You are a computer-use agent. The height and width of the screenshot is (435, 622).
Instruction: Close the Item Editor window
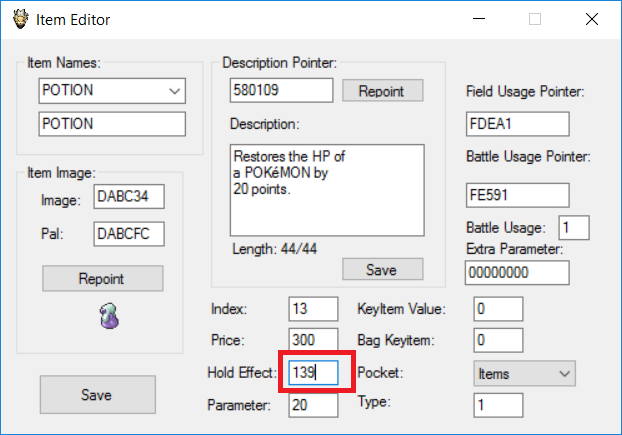coord(592,19)
